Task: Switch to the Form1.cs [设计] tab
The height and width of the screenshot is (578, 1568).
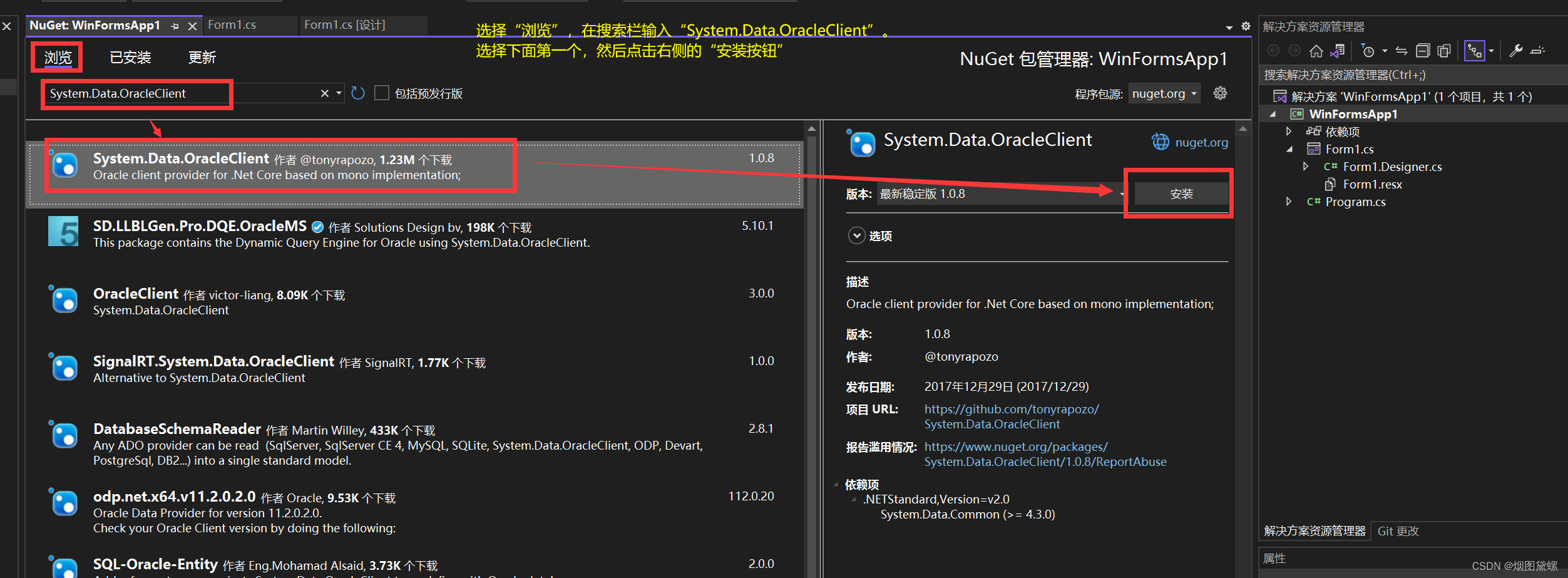Action: pyautogui.click(x=347, y=24)
